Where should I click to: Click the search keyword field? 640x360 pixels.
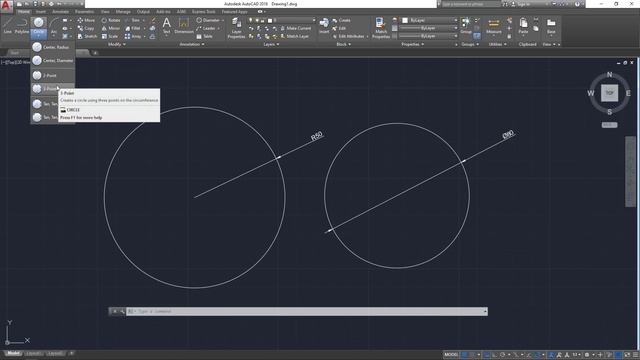point(470,4)
